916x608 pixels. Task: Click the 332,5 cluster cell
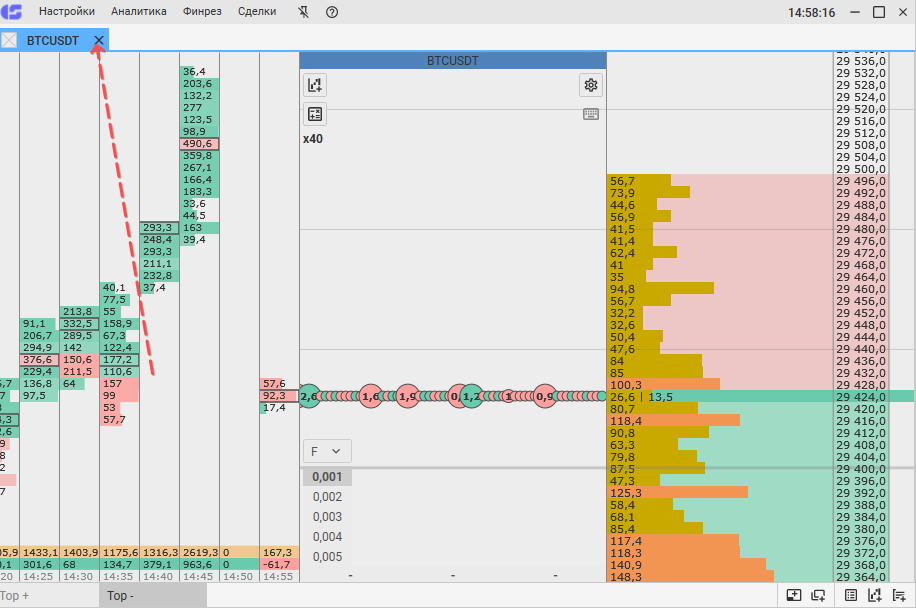(x=79, y=324)
